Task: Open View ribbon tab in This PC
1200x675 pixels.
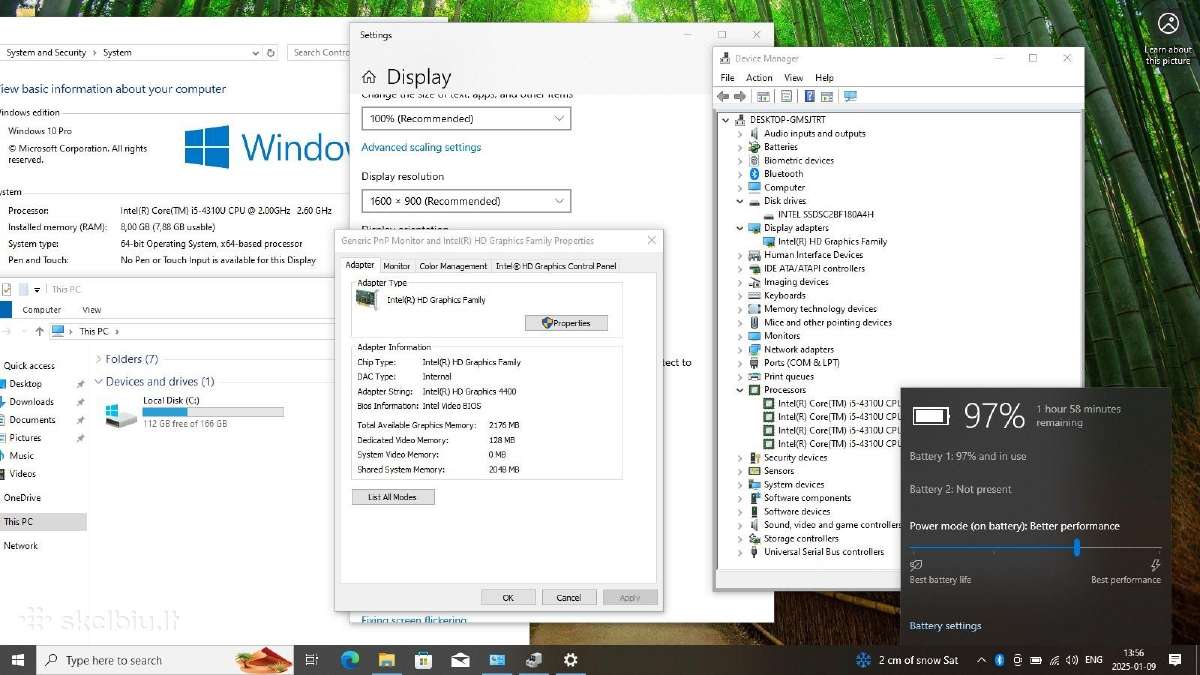Action: coord(92,310)
